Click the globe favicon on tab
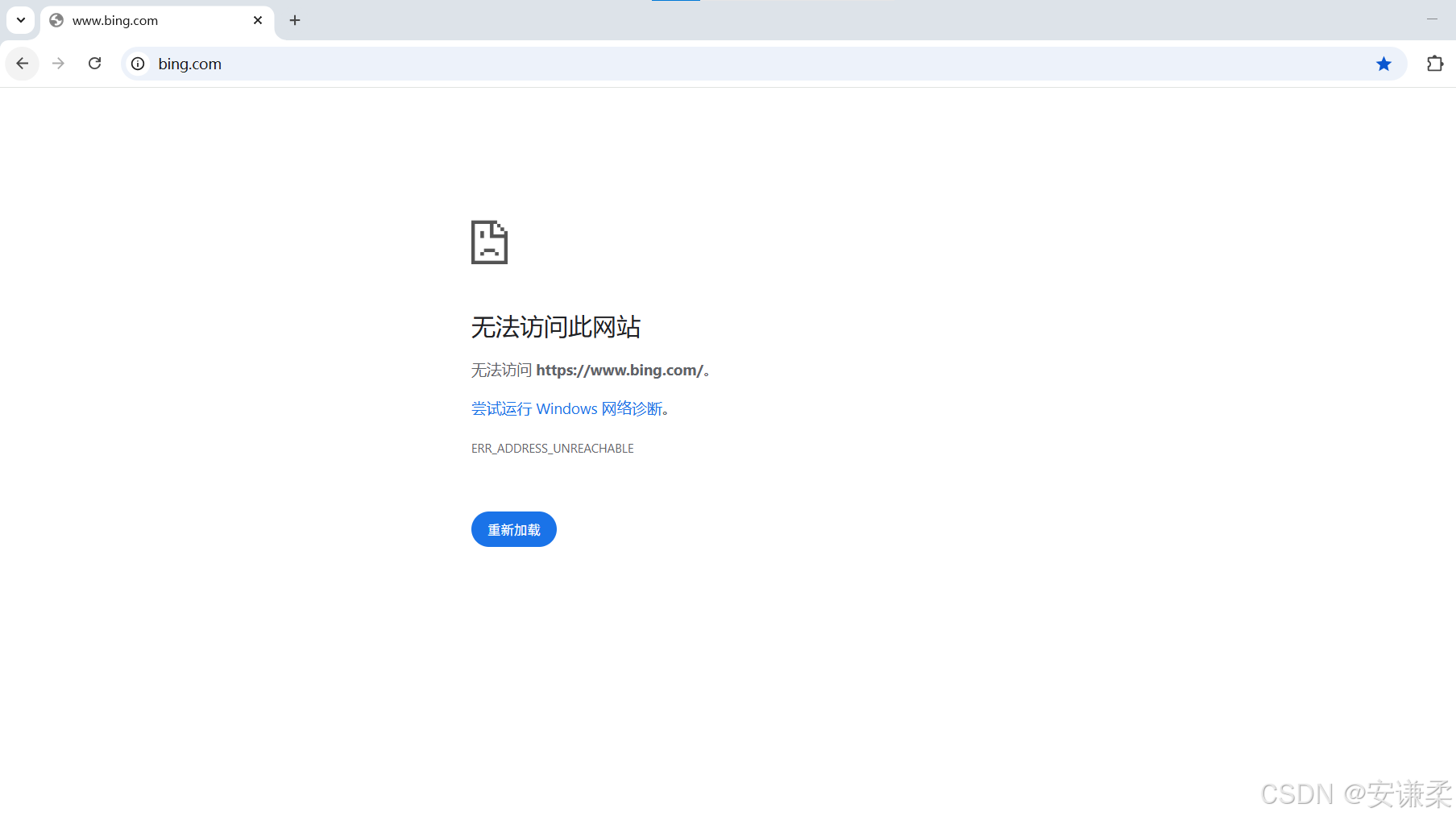Viewport: 1456px width, 820px height. point(56,20)
